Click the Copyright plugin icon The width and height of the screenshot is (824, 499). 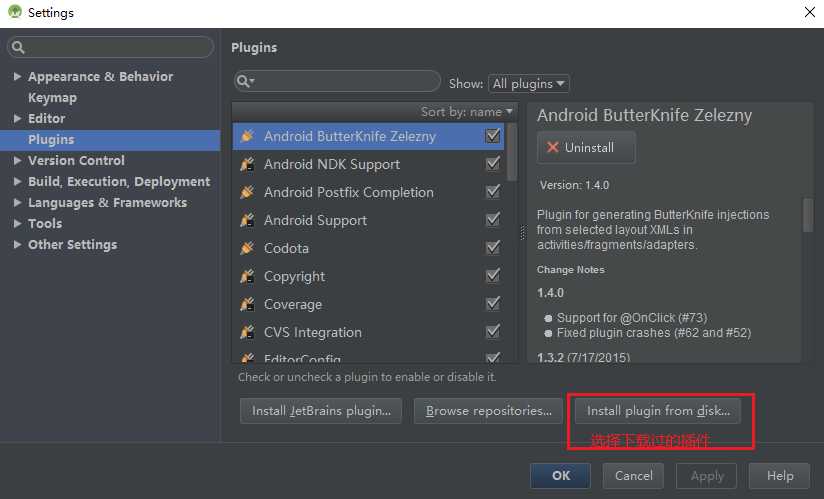[247, 276]
